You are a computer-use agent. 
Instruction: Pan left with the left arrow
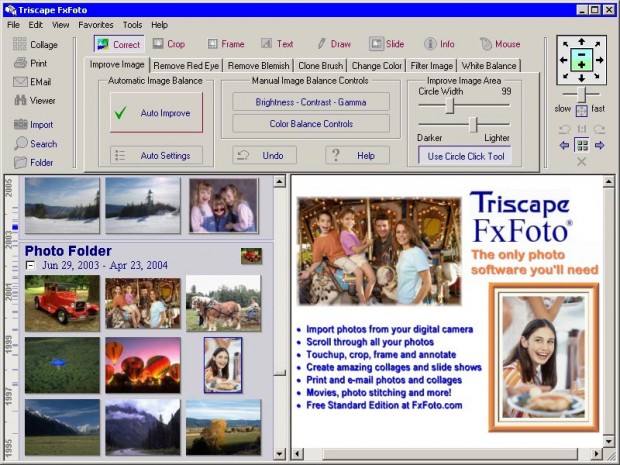(563, 60)
